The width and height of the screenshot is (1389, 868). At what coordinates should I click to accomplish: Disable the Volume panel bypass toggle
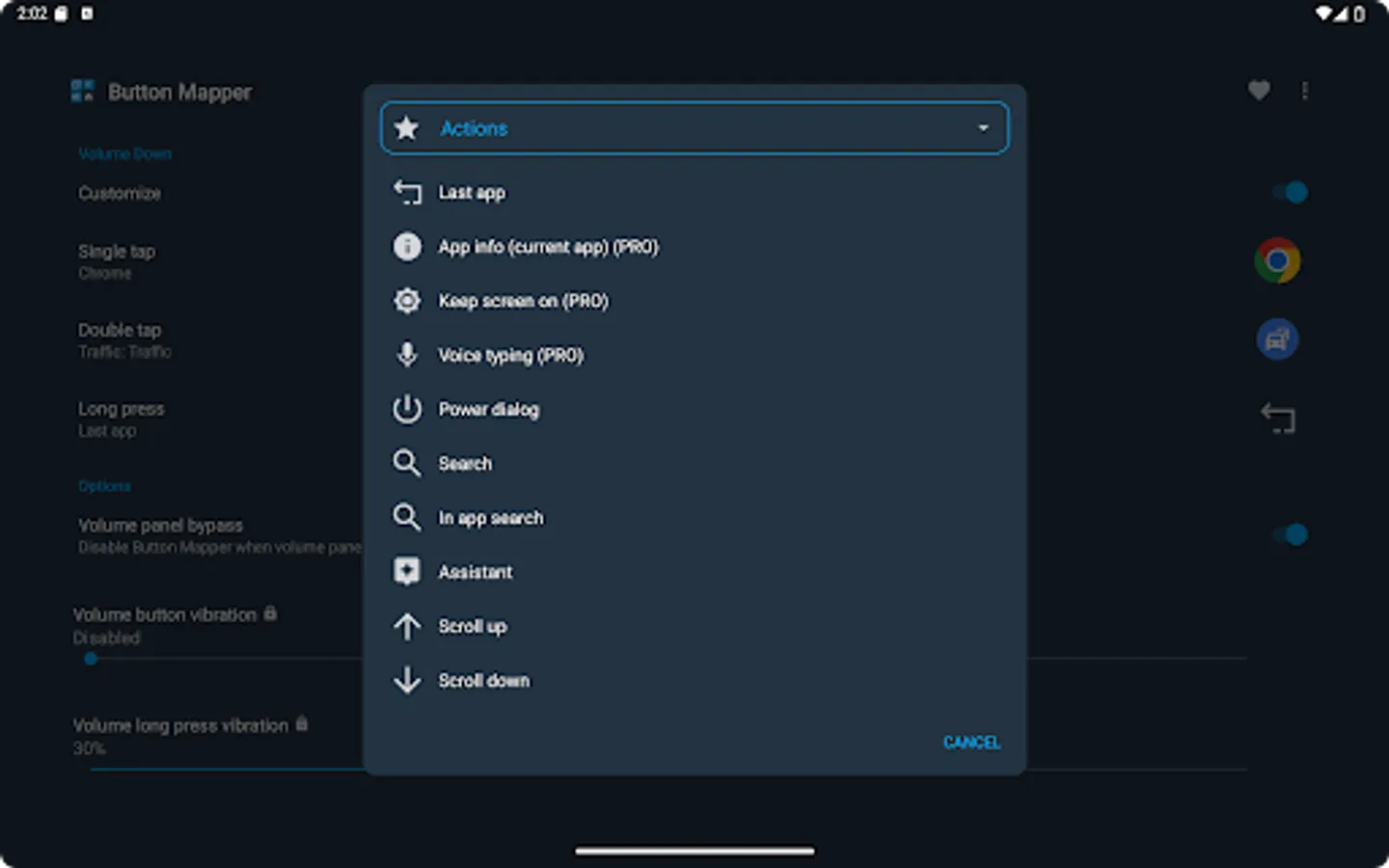[x=1291, y=533]
